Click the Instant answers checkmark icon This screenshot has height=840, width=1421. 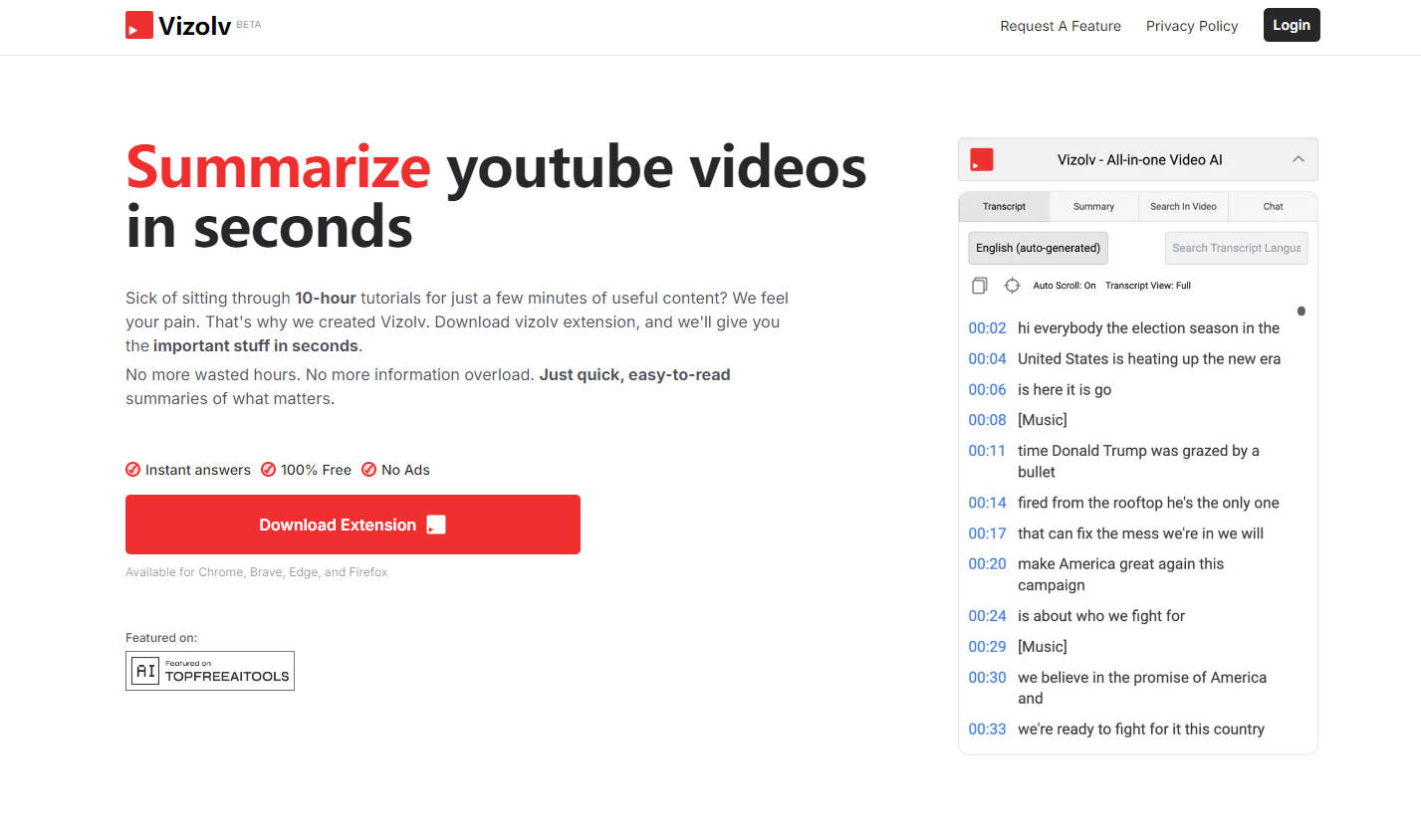pyautogui.click(x=132, y=470)
